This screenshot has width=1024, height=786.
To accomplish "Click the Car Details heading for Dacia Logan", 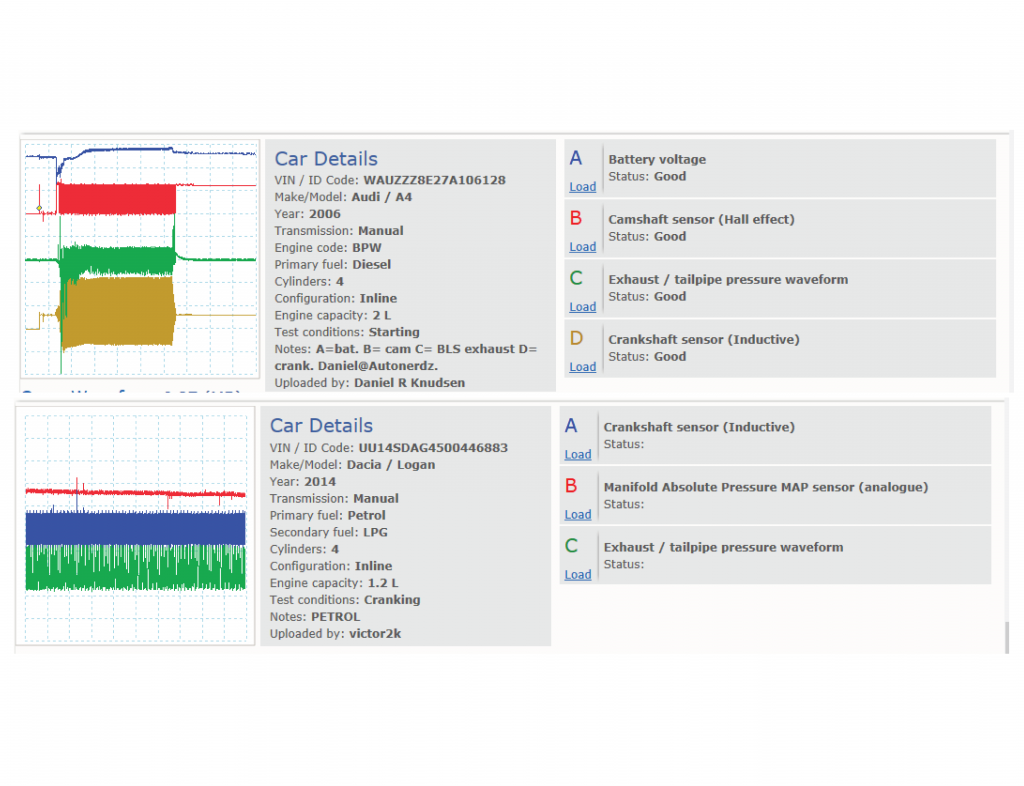I will pyautogui.click(x=321, y=426).
